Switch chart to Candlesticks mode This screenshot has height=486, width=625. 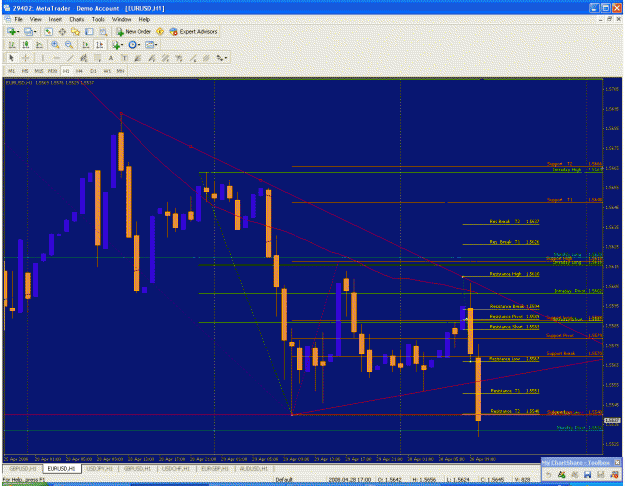click(x=26, y=45)
